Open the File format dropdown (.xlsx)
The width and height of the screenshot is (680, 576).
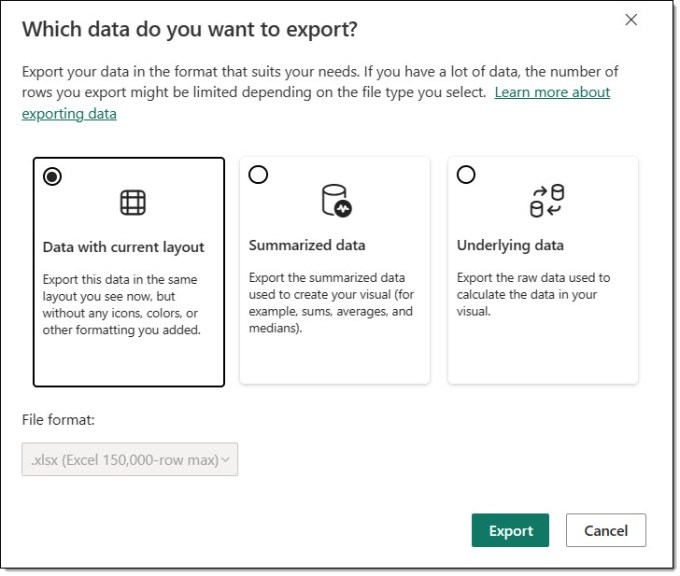point(130,459)
